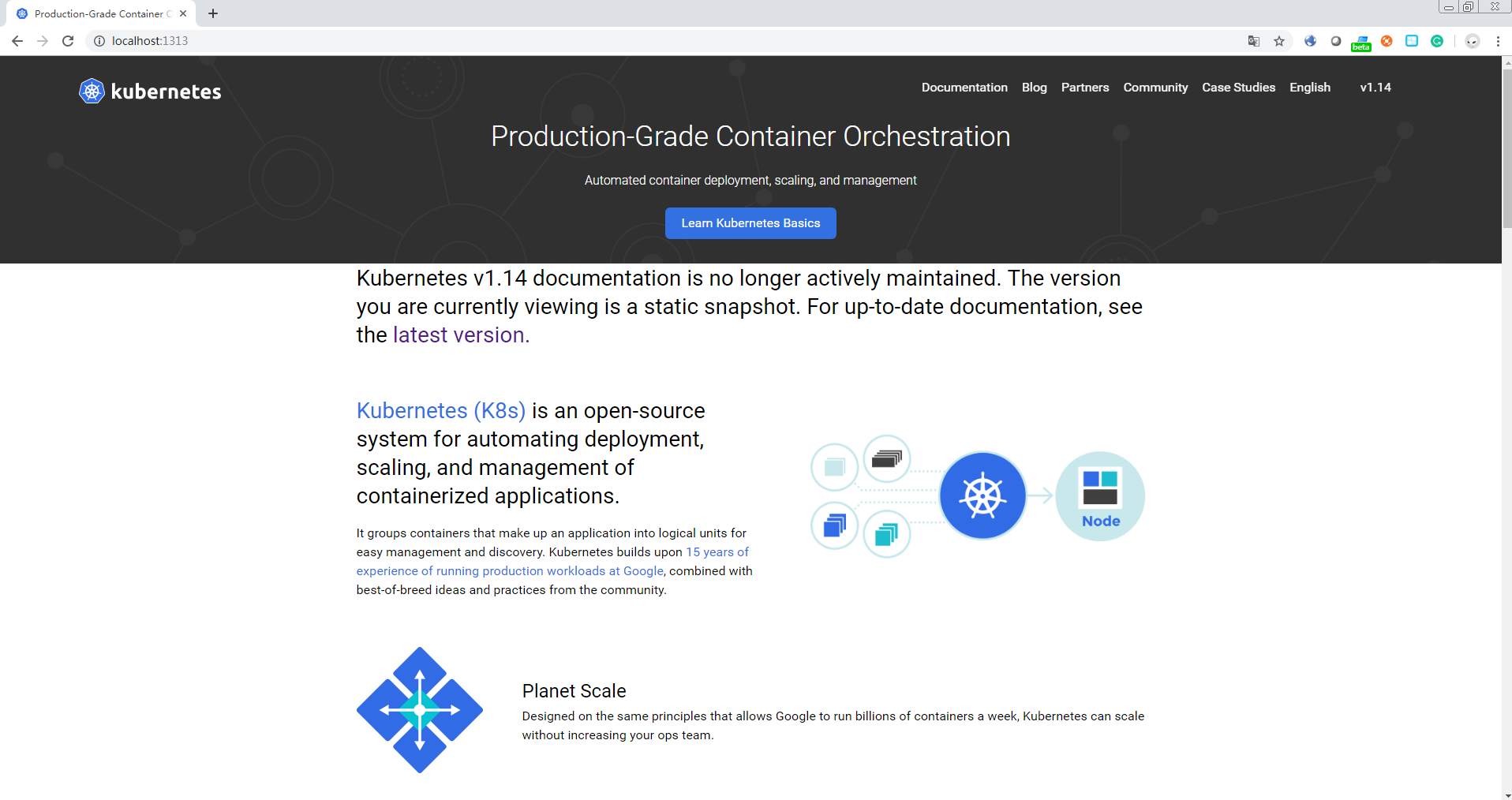Open Partners in the top nav
This screenshot has width=1512, height=800.
coord(1085,88)
